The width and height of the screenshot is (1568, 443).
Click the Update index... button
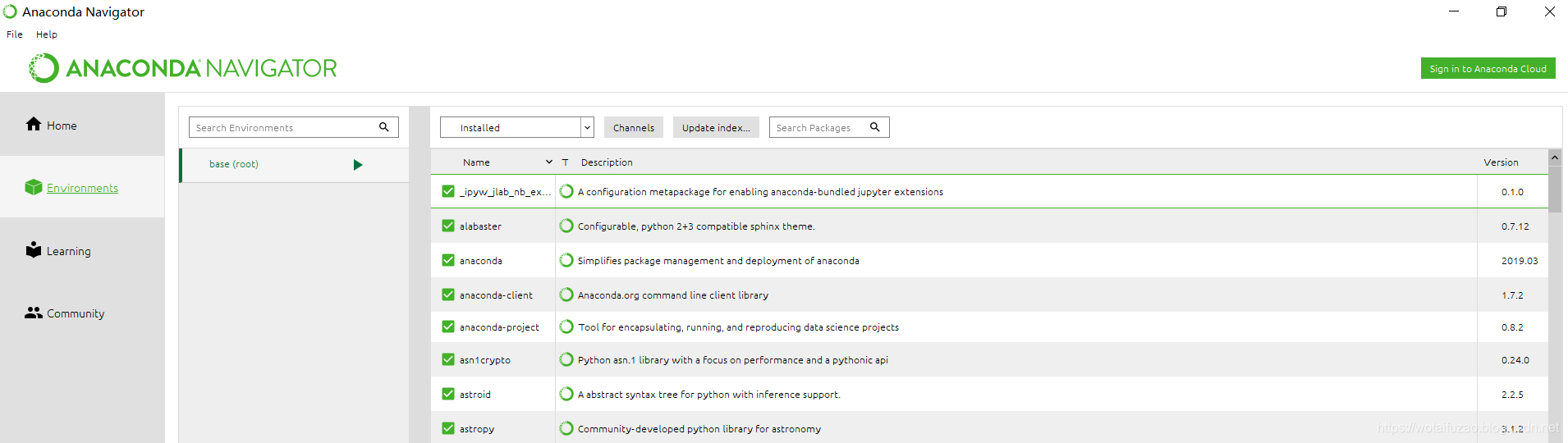click(716, 127)
